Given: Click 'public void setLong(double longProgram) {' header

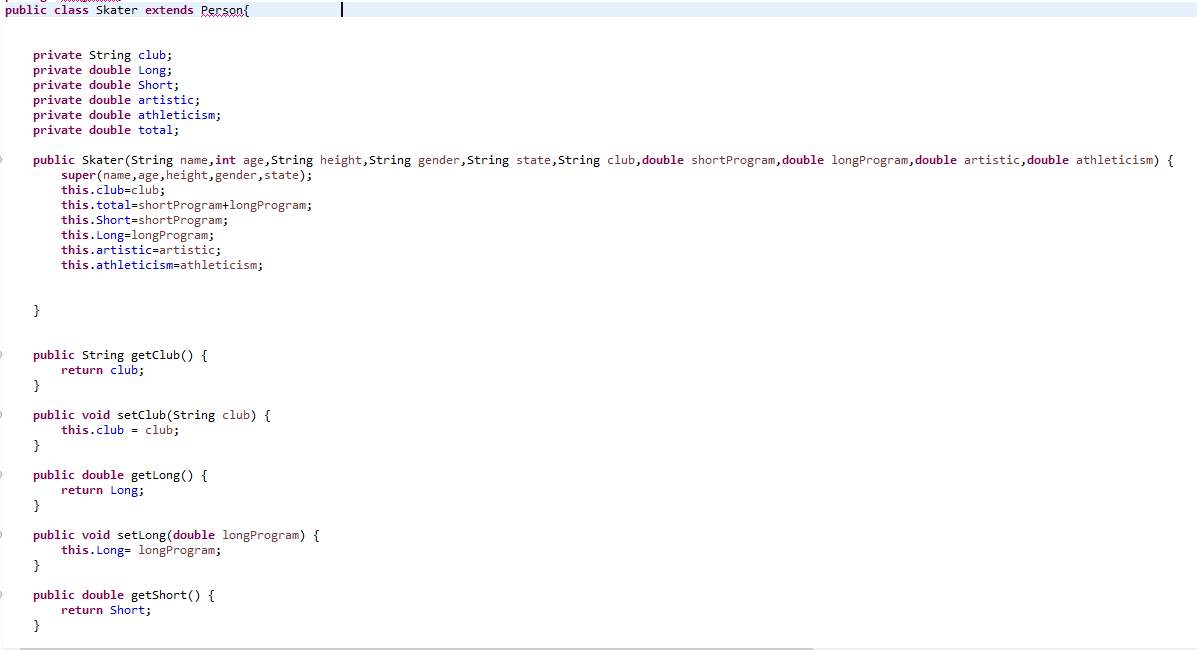Looking at the screenshot, I should coord(176,535).
